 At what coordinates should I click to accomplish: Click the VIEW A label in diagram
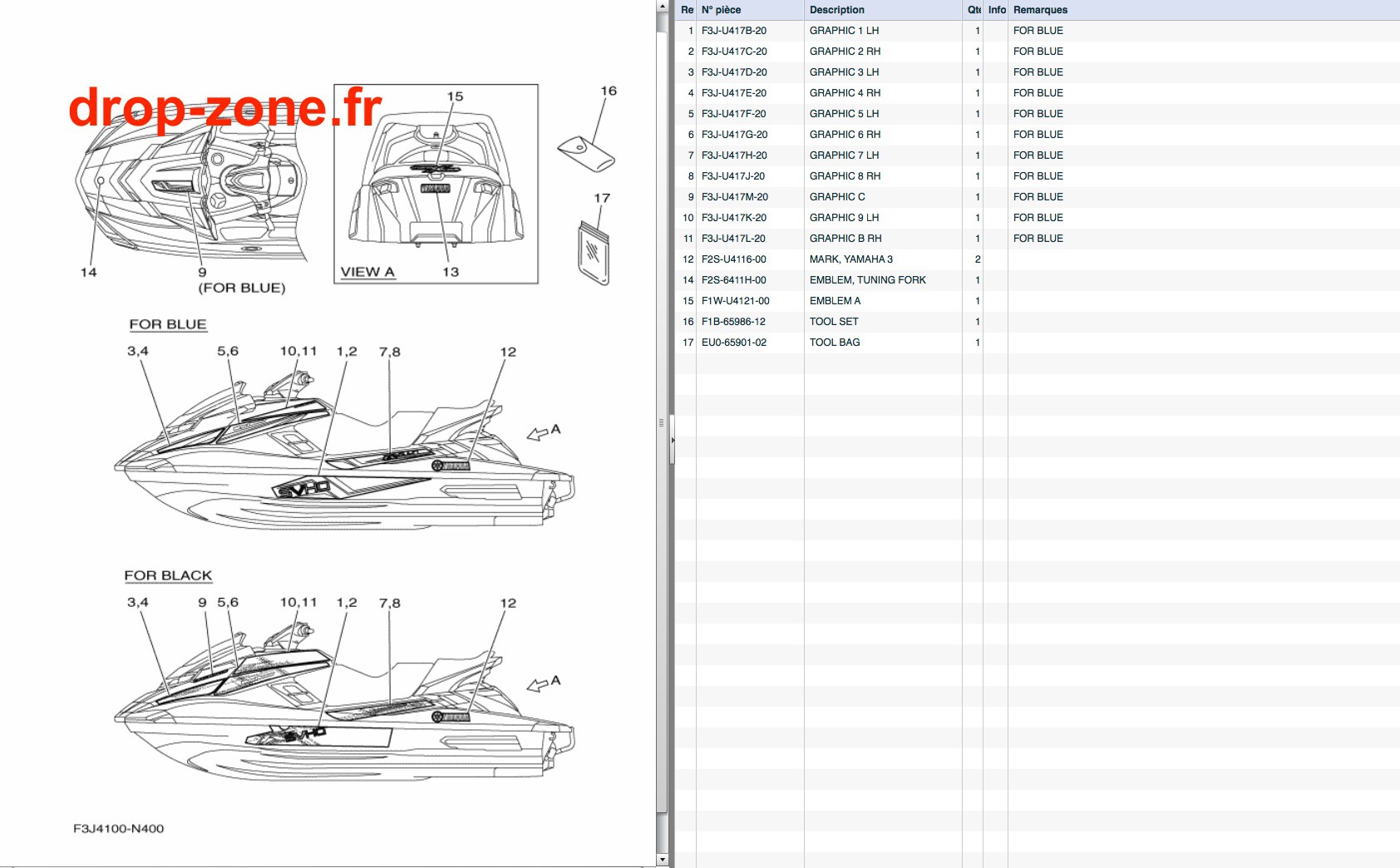click(367, 272)
